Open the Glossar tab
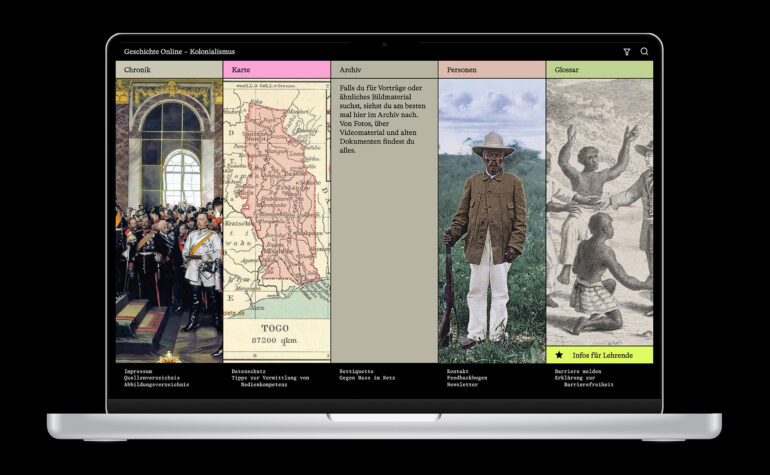 [x=600, y=70]
